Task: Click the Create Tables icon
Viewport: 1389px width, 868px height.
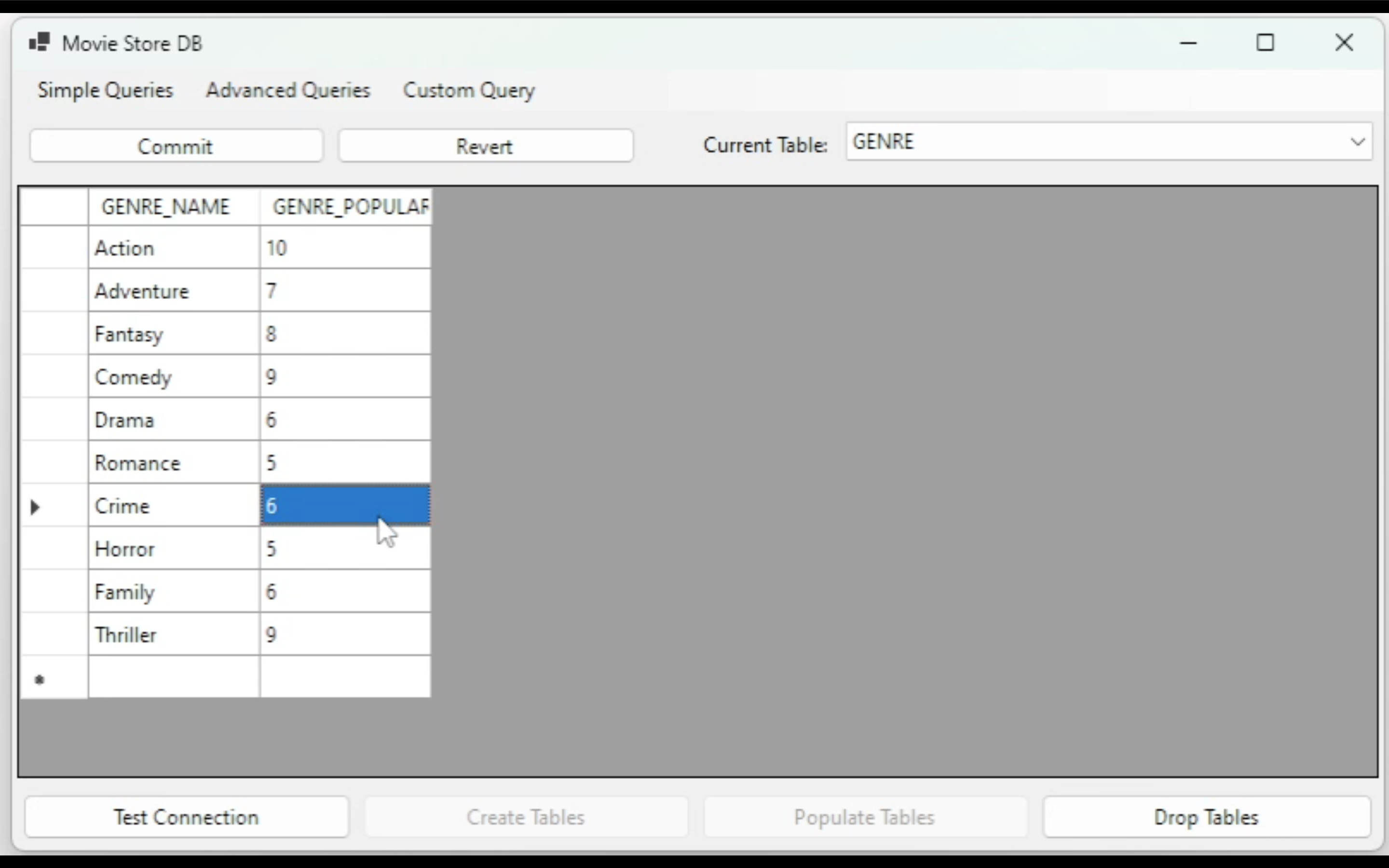Action: 525,817
